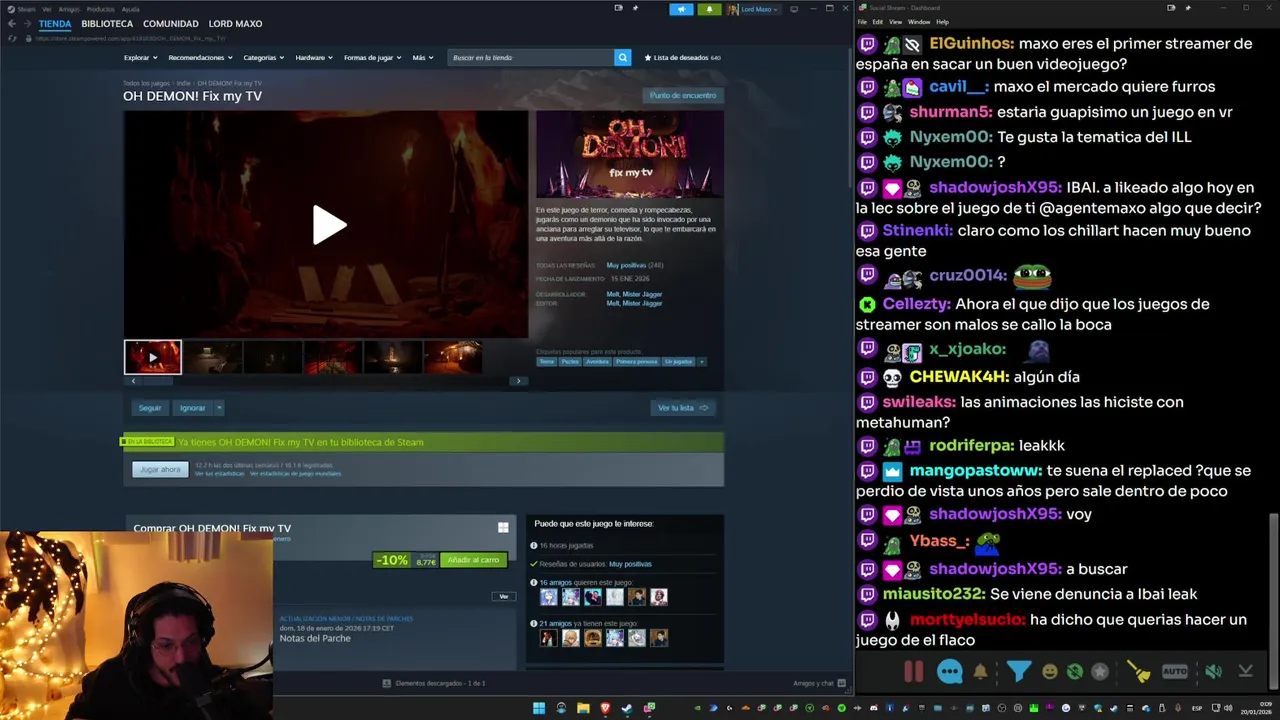Viewport: 1280px width, 720px height.
Task: Click the Seguir button
Action: (x=150, y=408)
